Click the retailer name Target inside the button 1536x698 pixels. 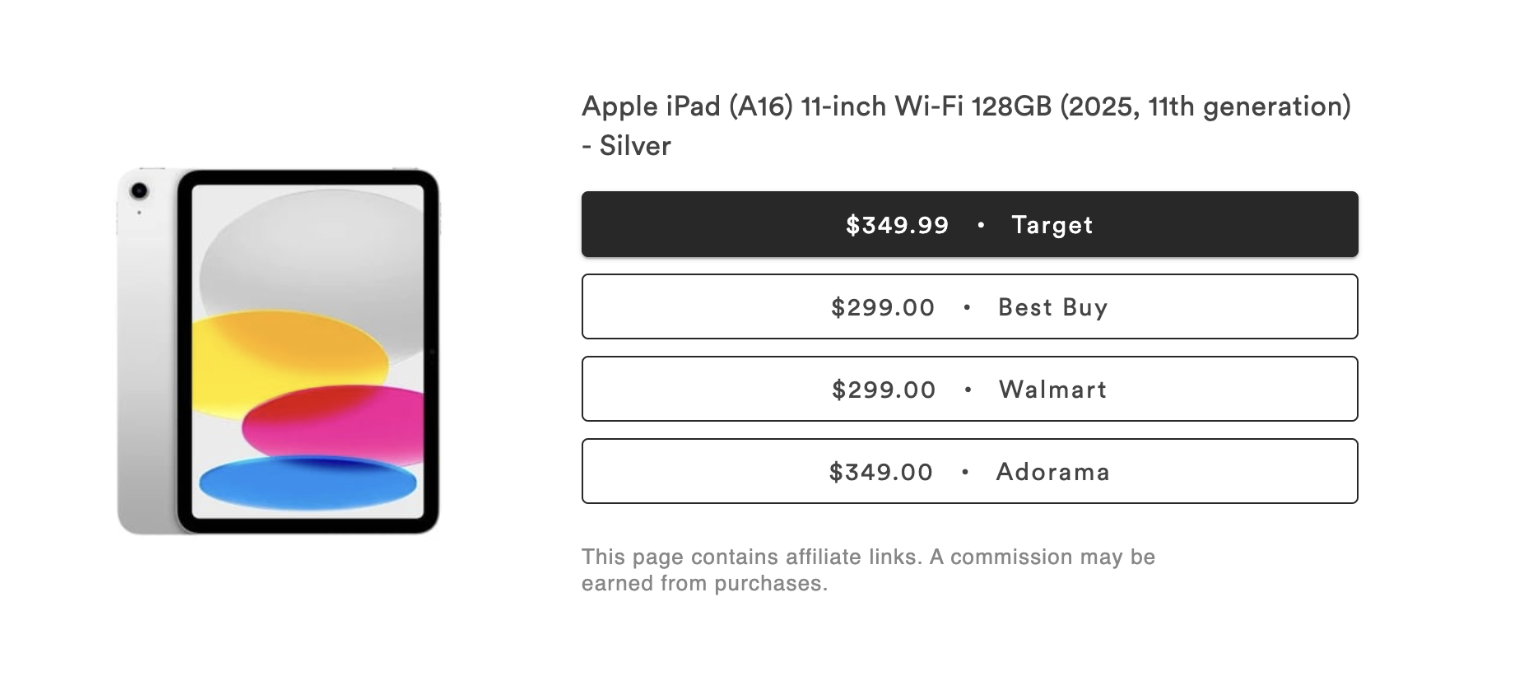point(1051,225)
